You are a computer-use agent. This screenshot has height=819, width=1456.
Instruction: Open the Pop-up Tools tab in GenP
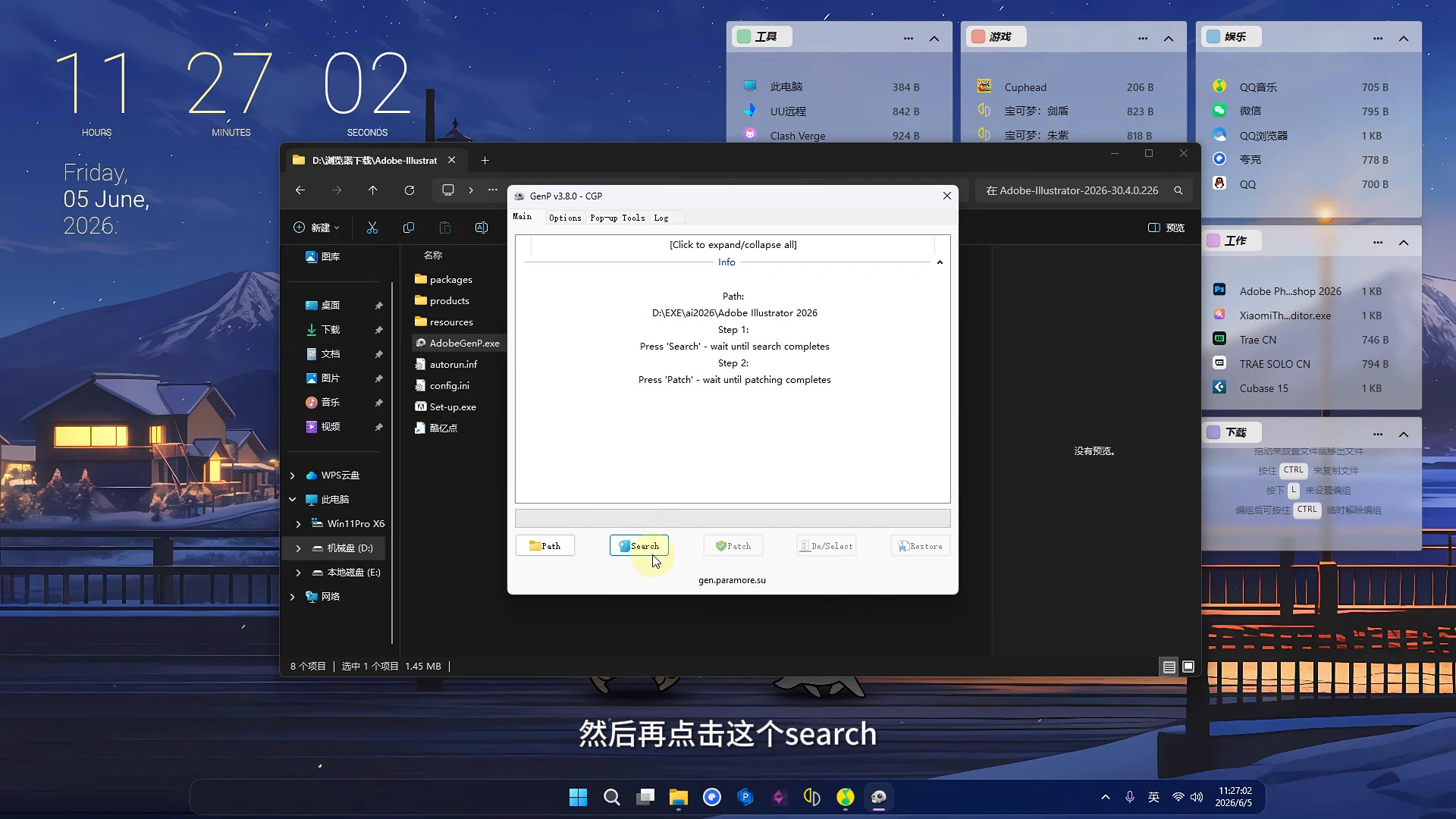coord(617,218)
